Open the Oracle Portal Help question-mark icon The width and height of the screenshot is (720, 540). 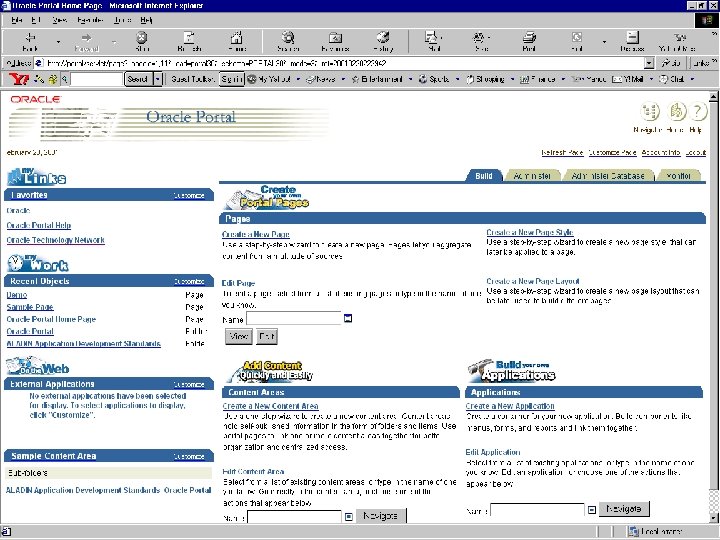(x=698, y=111)
